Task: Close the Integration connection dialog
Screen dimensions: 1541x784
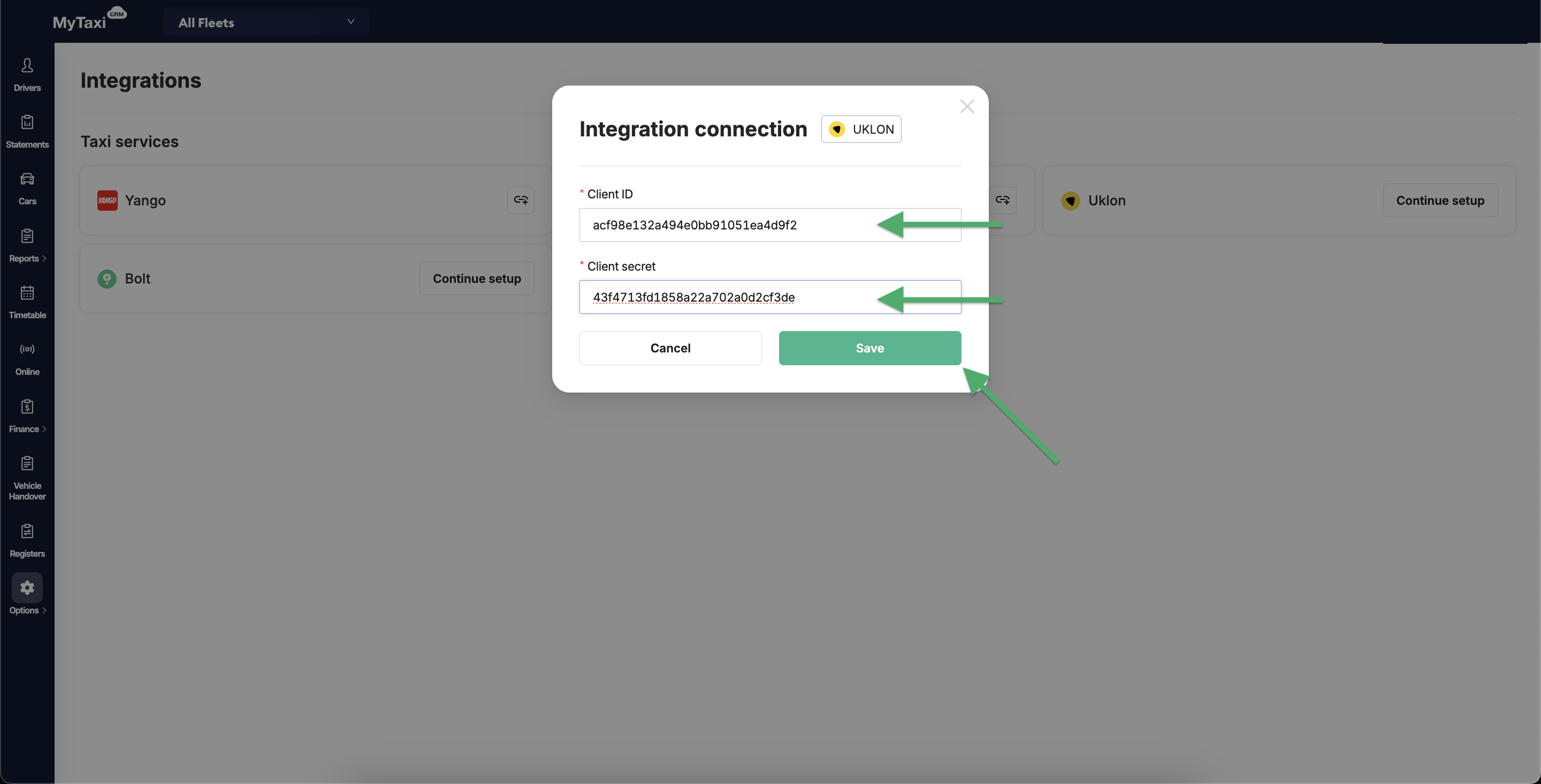Action: tap(967, 106)
